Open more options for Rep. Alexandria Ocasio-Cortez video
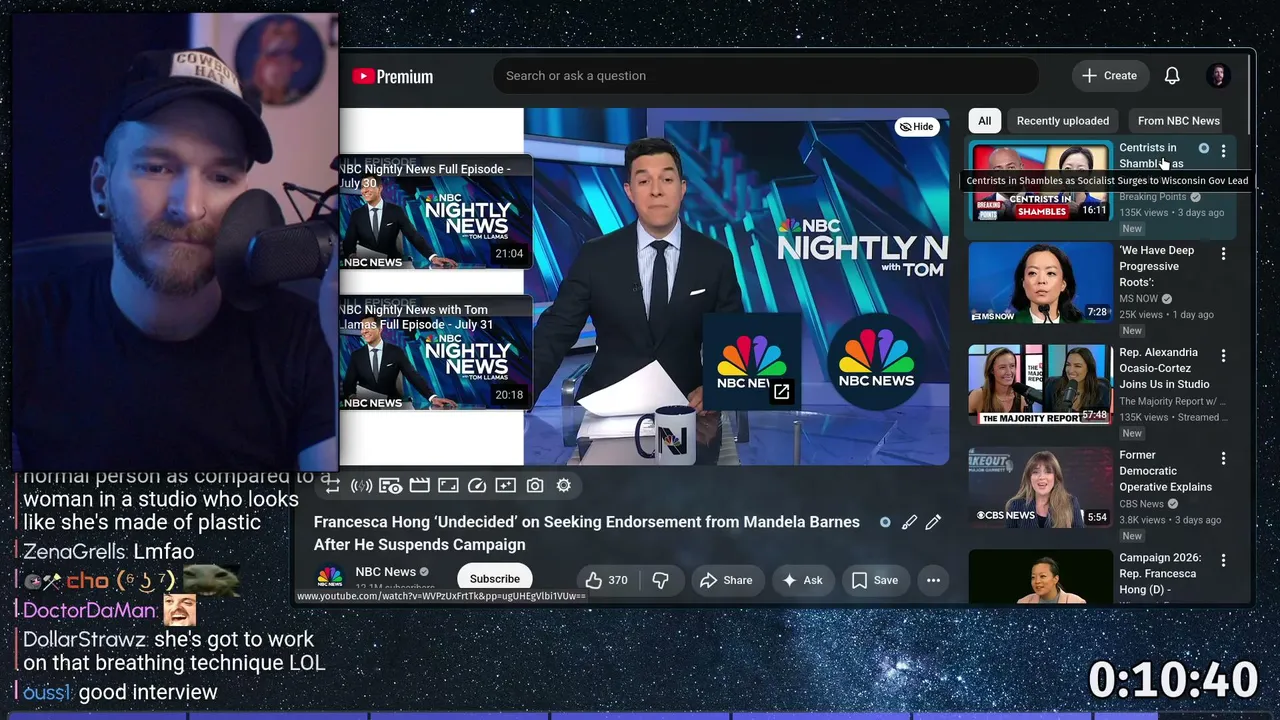Image resolution: width=1280 pixels, height=720 pixels. (x=1223, y=356)
